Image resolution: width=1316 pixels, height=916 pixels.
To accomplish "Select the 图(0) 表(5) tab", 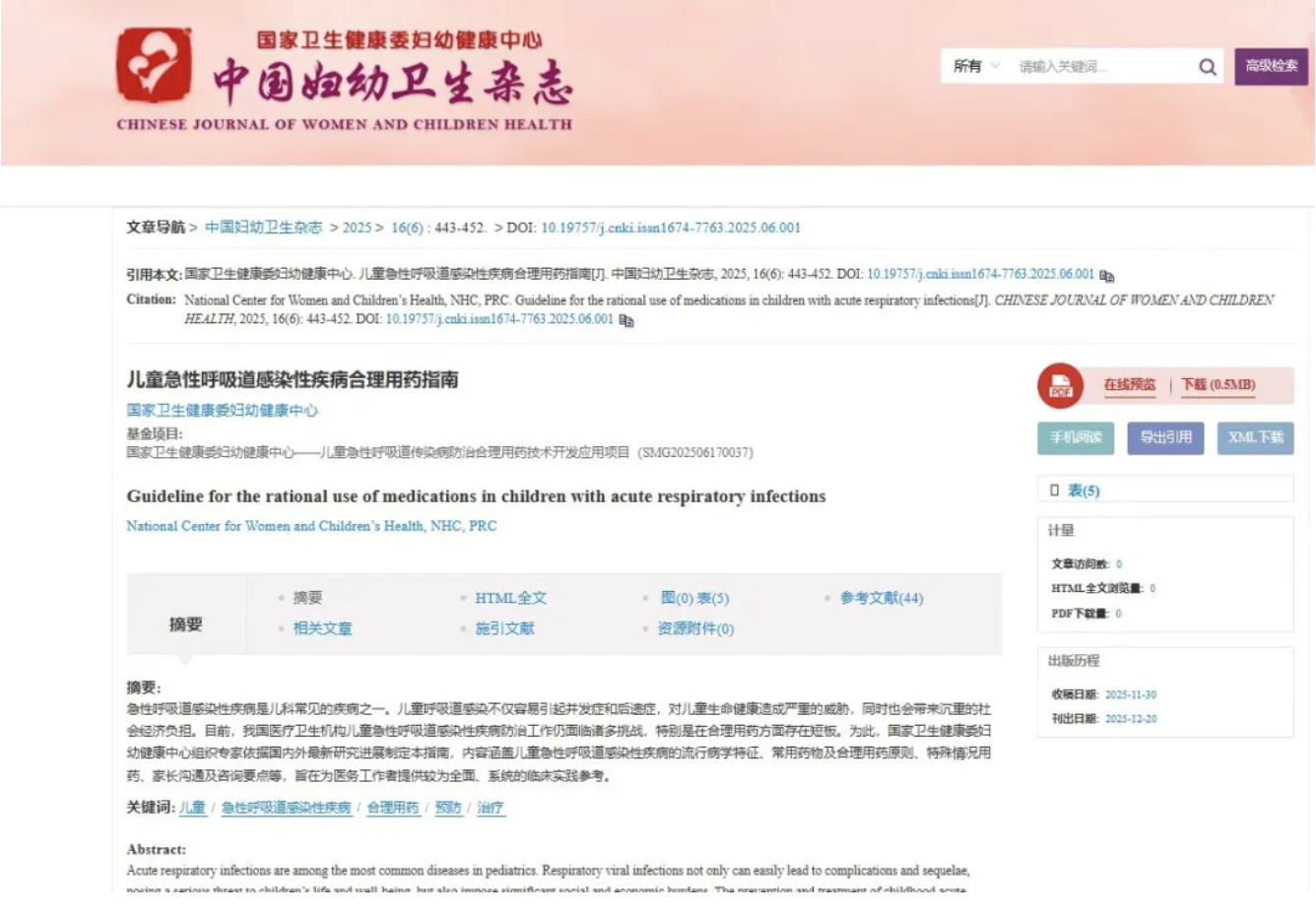I will (694, 598).
